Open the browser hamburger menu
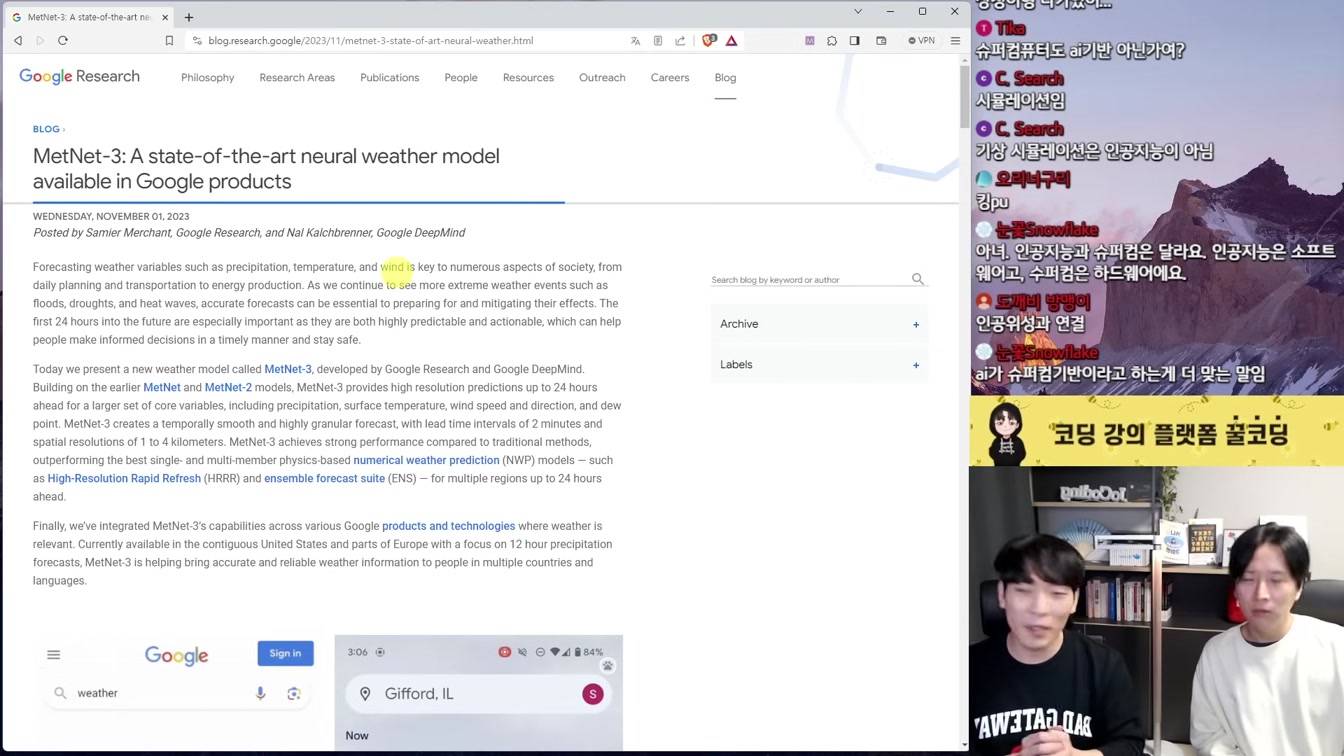1344x756 pixels. (955, 41)
